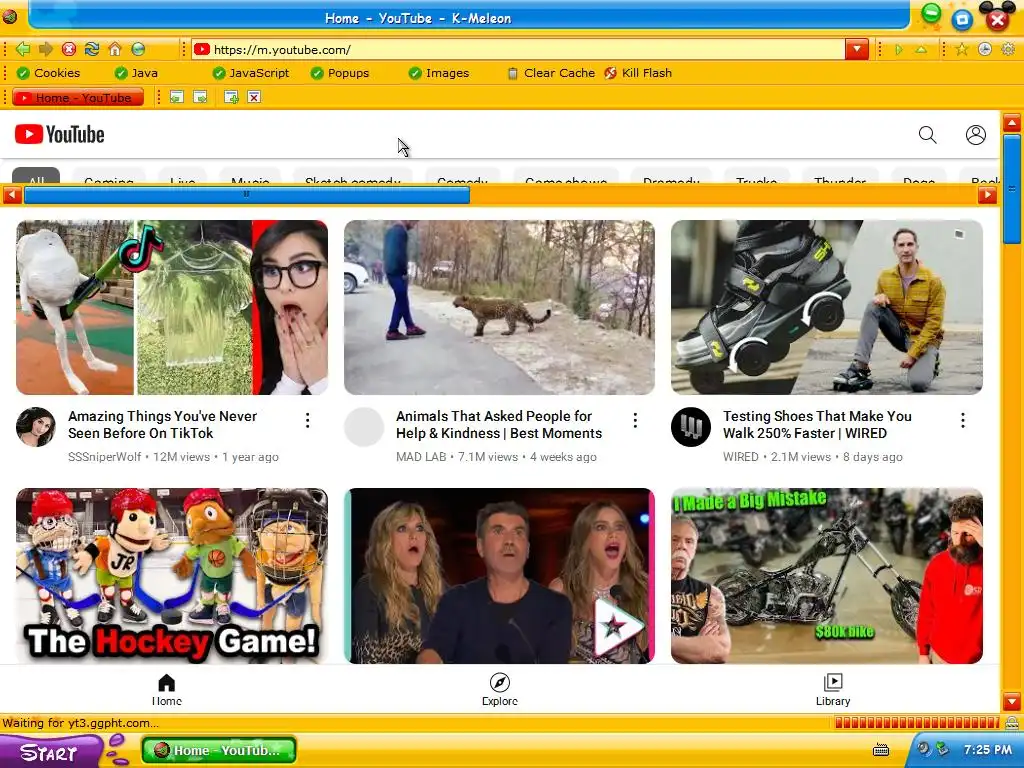
Task: Play the leopard on the road thumbnail
Action: coord(499,307)
